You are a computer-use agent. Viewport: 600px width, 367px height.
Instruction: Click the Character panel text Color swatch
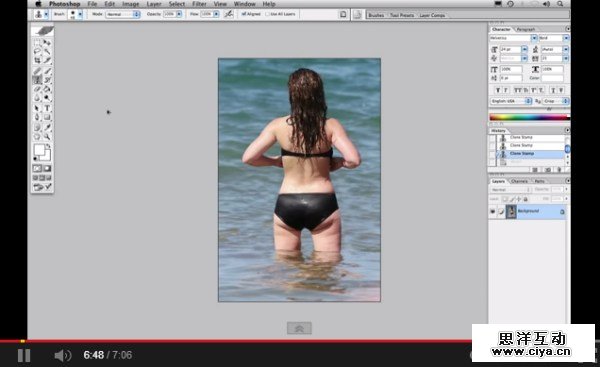click(552, 78)
